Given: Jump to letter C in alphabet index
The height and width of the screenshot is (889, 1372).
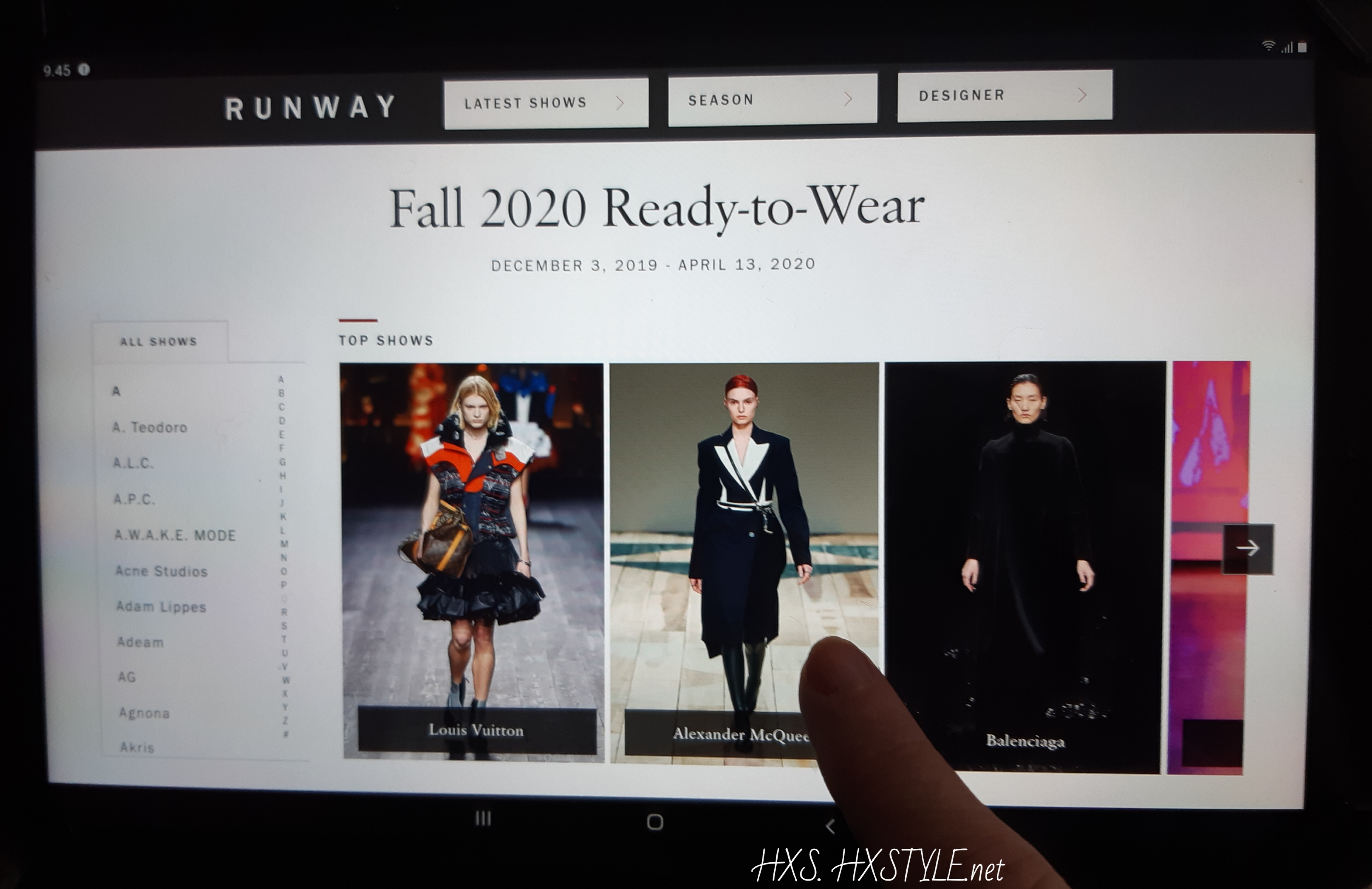Looking at the screenshot, I should coord(281,407).
